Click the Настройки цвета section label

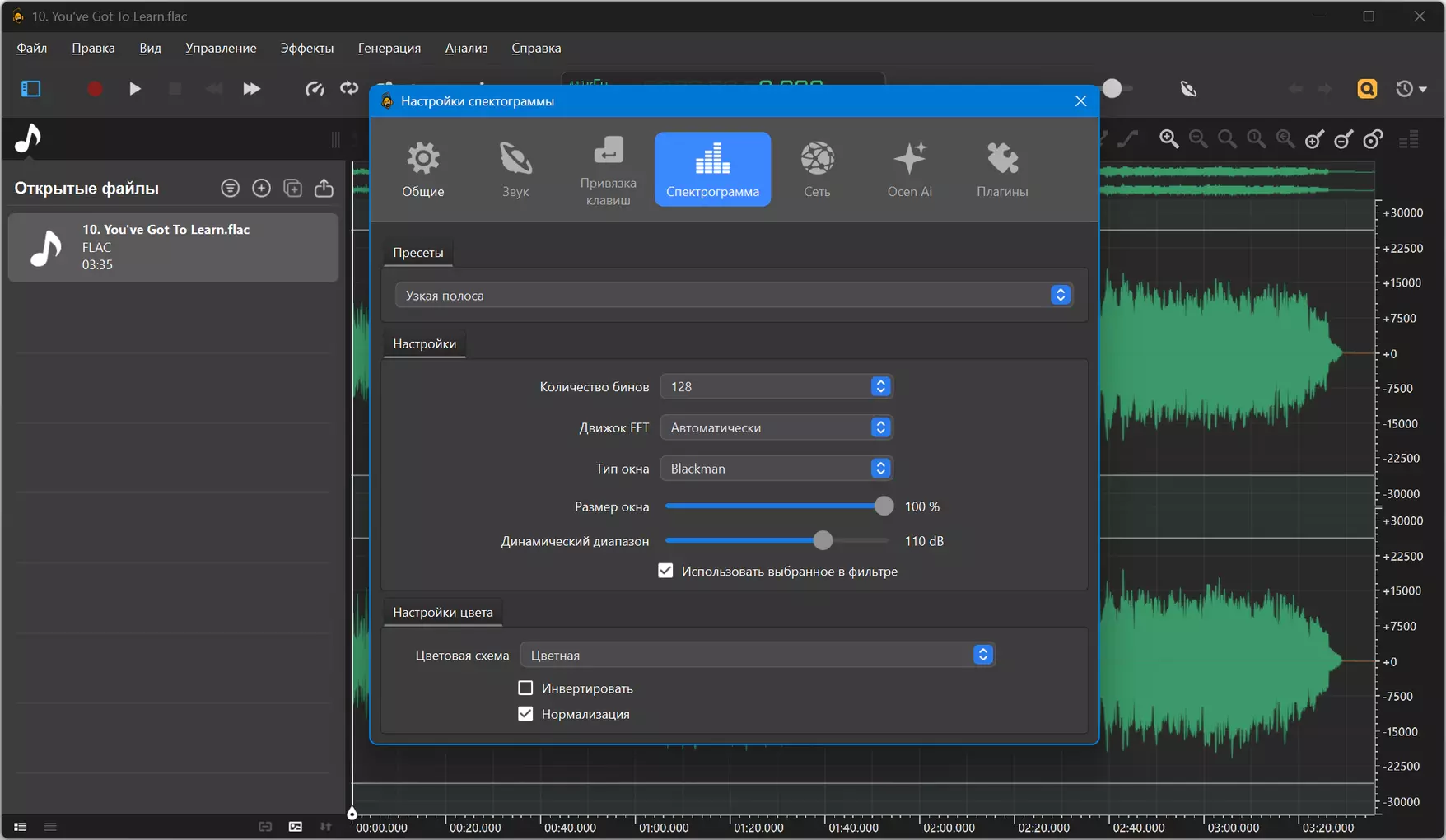pos(443,613)
